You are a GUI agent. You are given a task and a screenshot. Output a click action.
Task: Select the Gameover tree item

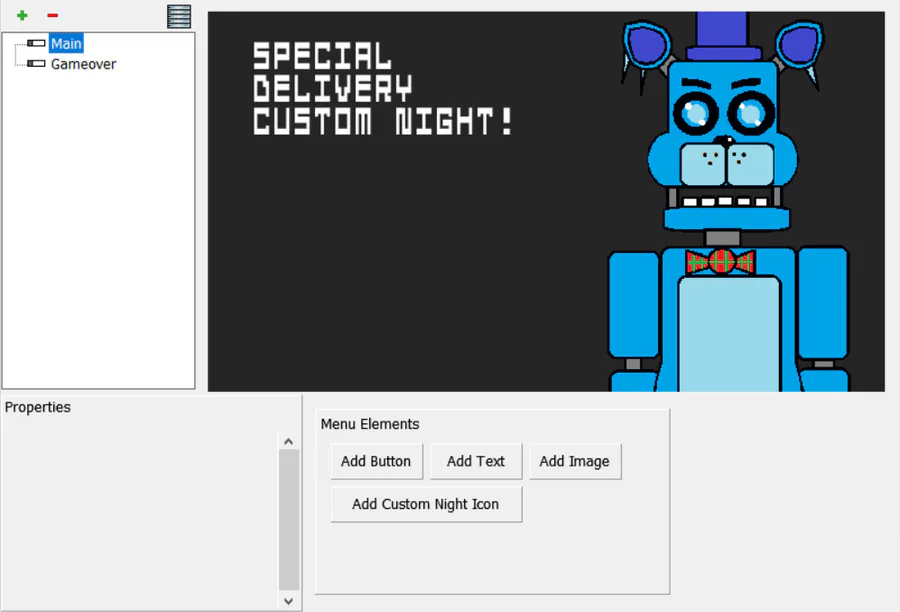[83, 64]
